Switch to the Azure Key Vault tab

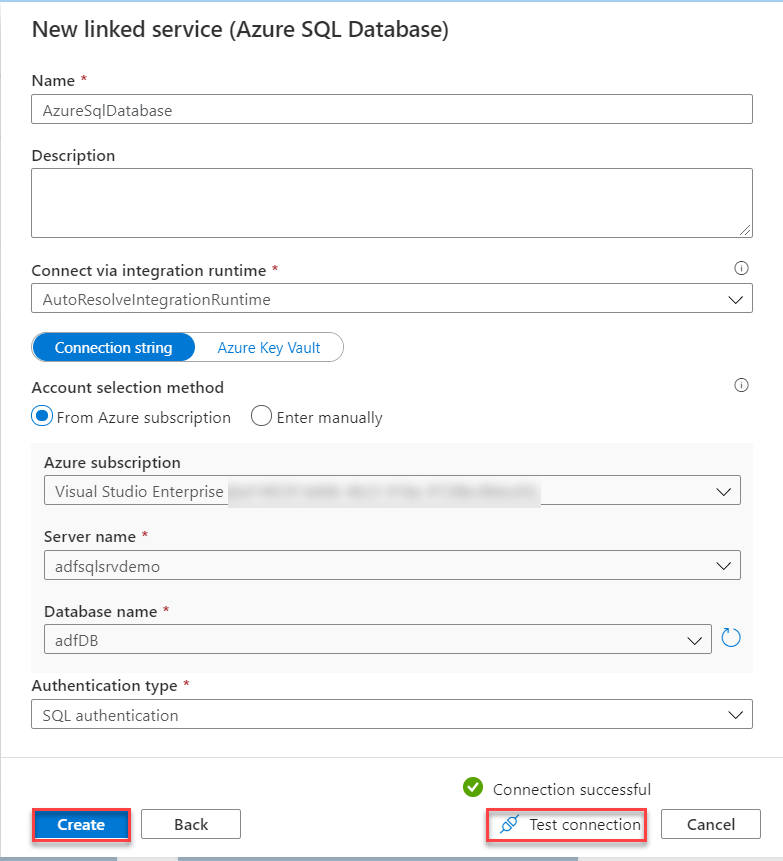(268, 347)
